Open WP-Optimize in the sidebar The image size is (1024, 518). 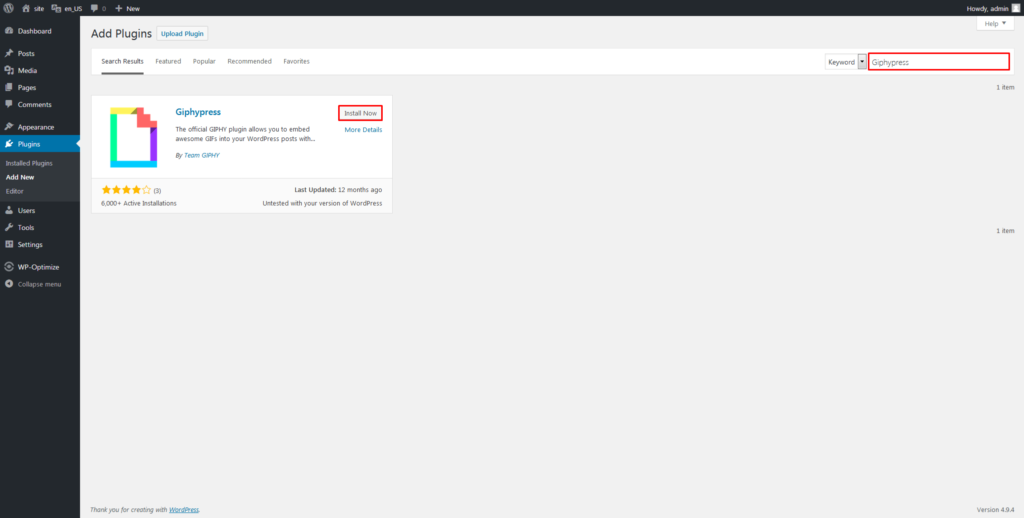click(x=38, y=267)
